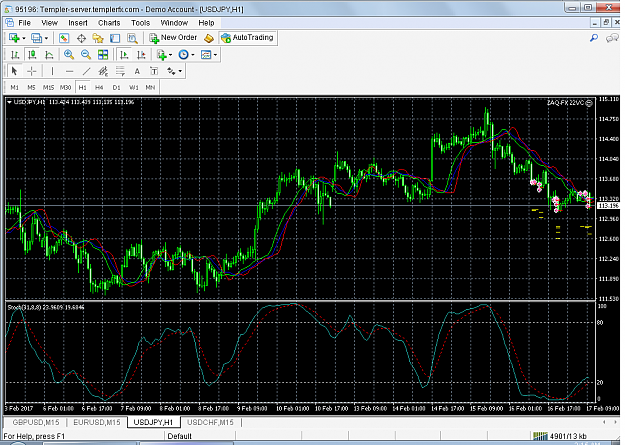Toggle chart shift from right edge
This screenshot has height=445, width=625.
pyautogui.click(x=141, y=55)
